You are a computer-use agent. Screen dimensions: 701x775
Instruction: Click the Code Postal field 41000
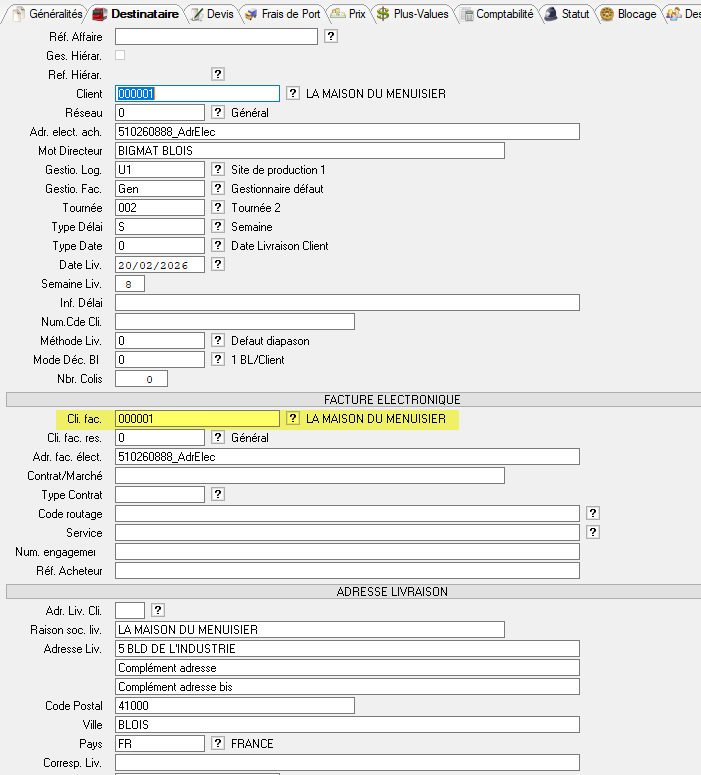pos(235,705)
